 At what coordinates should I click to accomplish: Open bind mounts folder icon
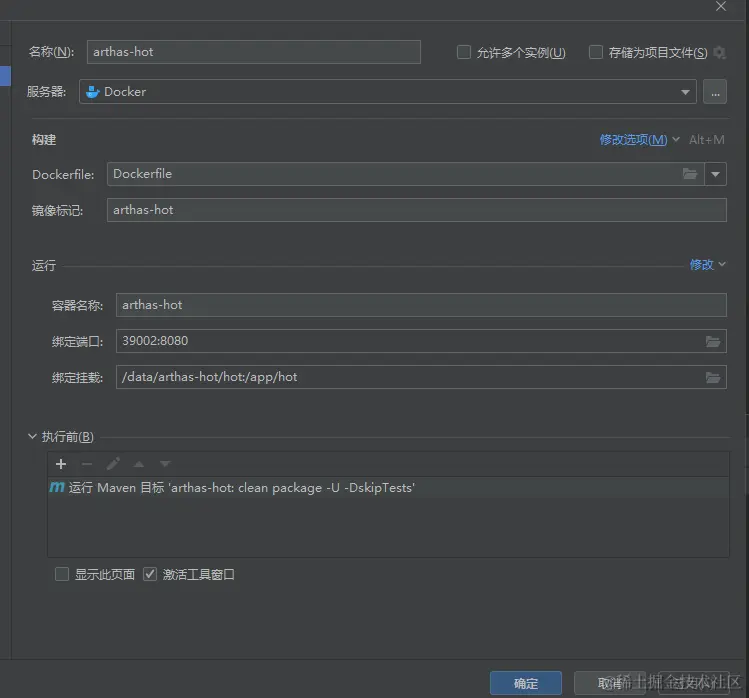point(713,377)
